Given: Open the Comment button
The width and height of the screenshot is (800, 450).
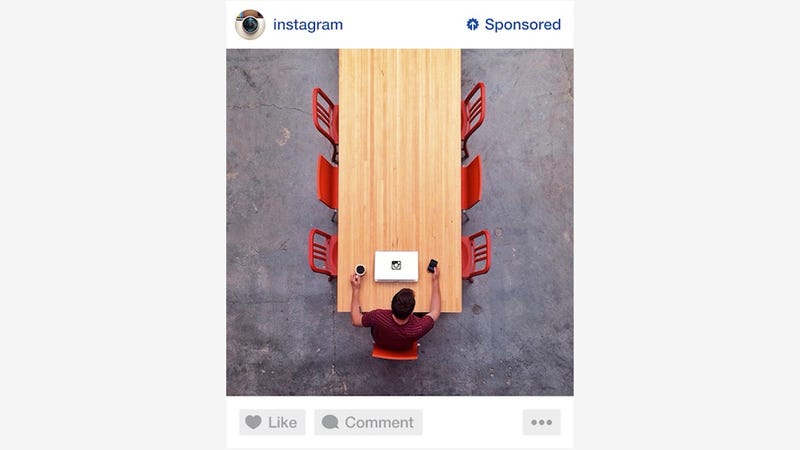Looking at the screenshot, I should [x=368, y=422].
